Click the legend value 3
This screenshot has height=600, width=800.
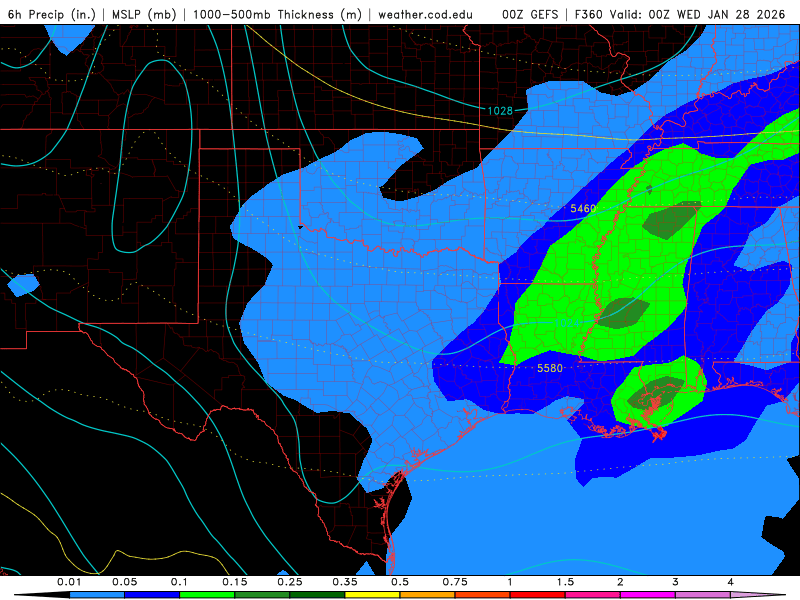tap(676, 582)
